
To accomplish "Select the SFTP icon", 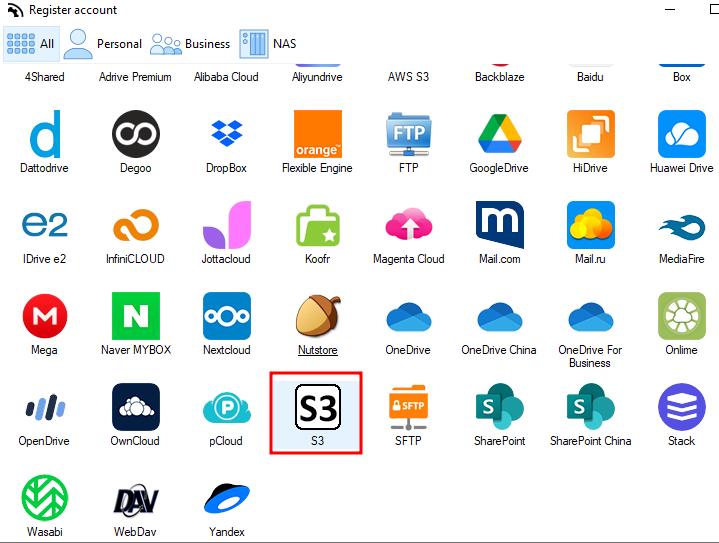I will [409, 407].
